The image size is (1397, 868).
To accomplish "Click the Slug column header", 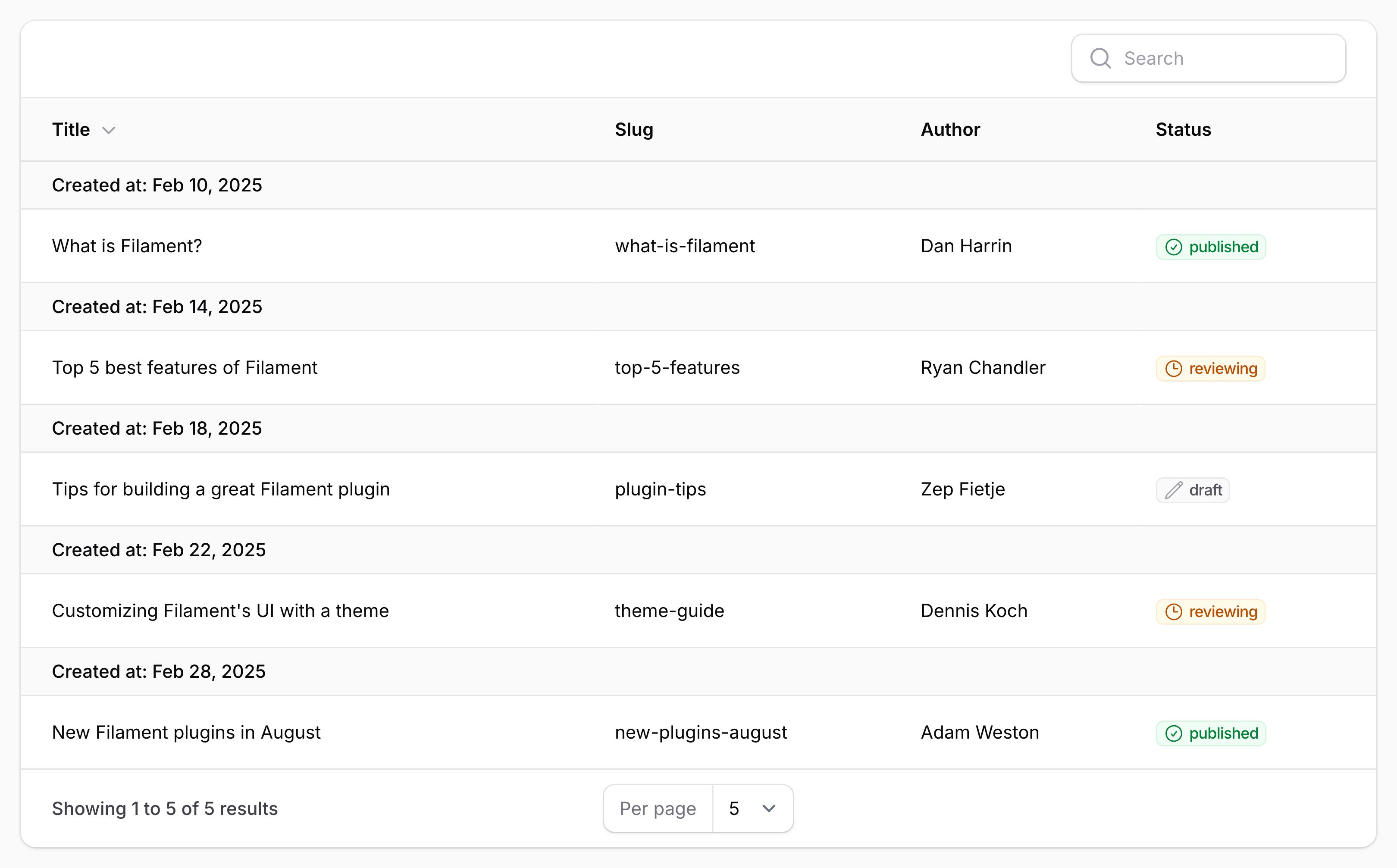I will pyautogui.click(x=634, y=130).
